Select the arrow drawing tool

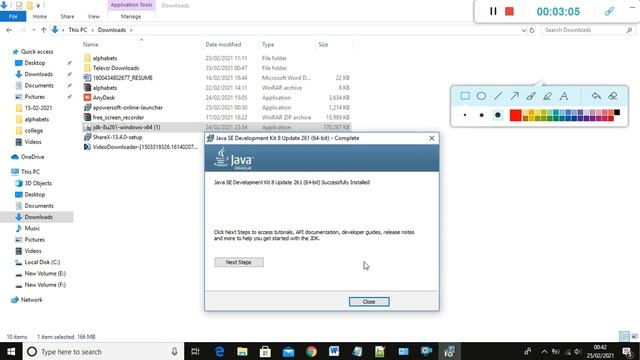click(514, 96)
